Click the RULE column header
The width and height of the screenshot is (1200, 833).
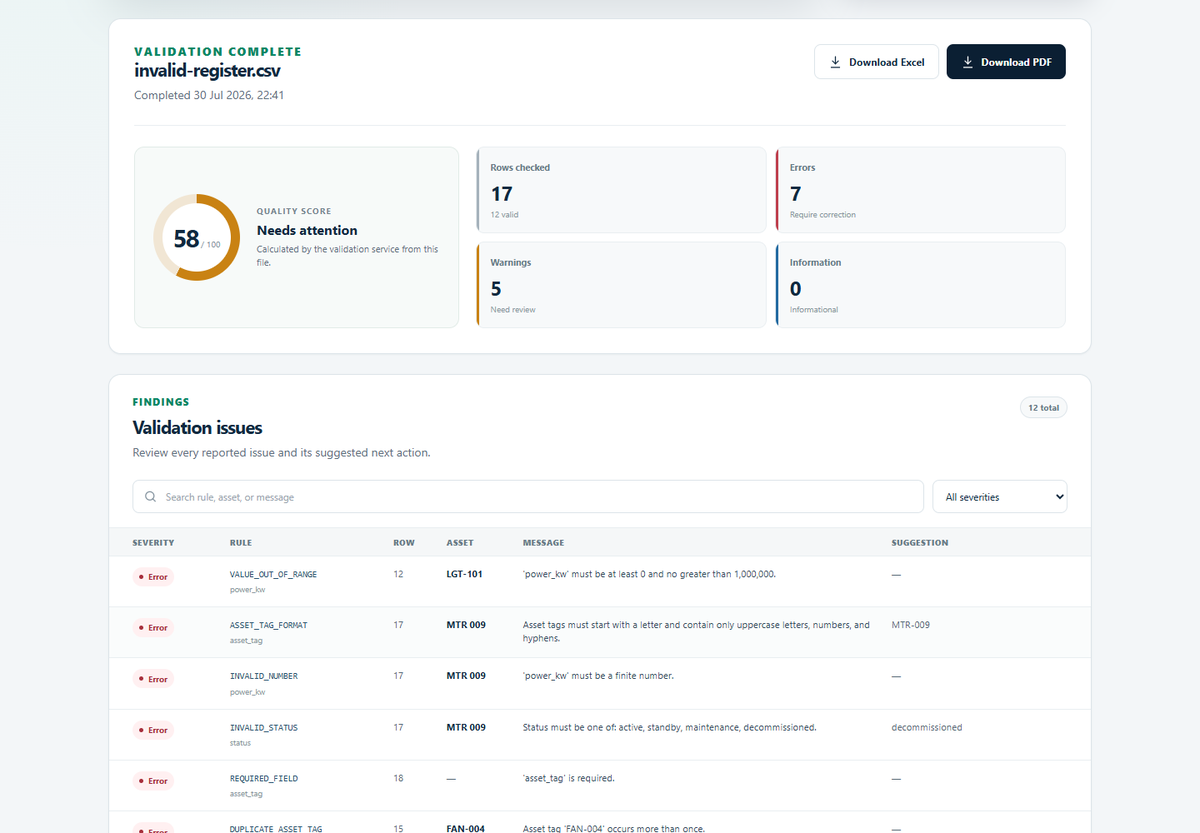(241, 543)
